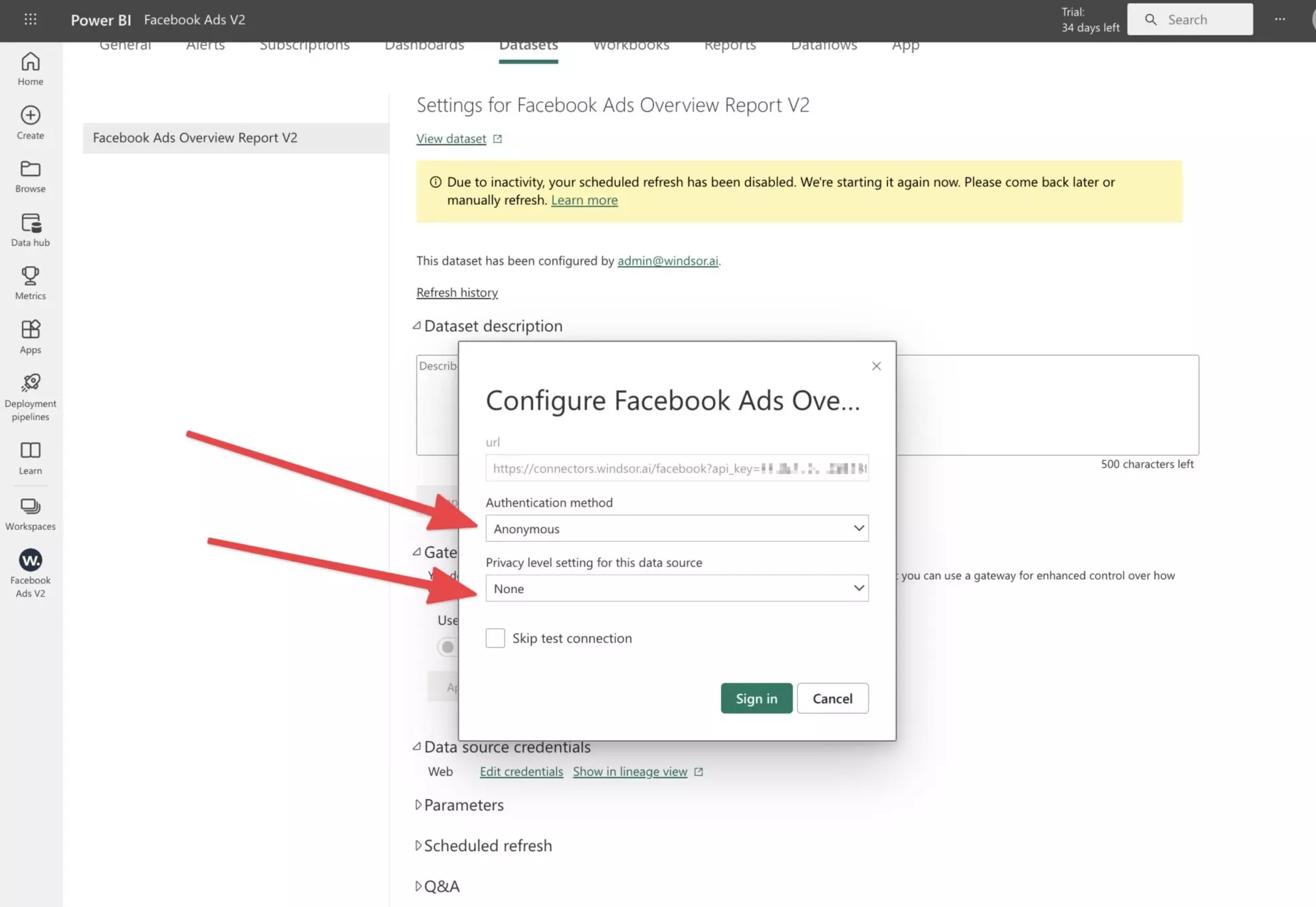Viewport: 1316px width, 907px height.
Task: Switch to Workbooks tab
Action: point(631,47)
